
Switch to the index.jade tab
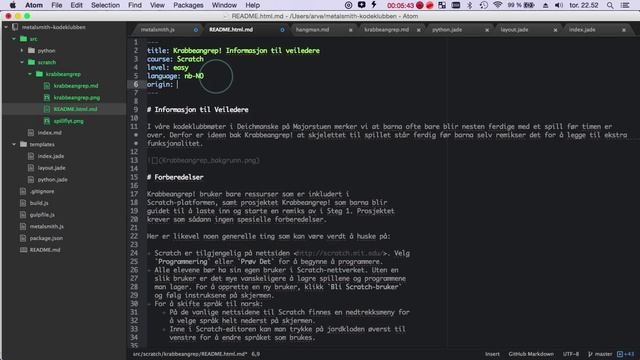click(x=582, y=30)
